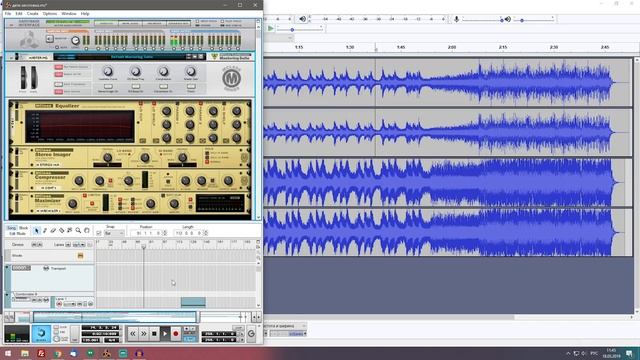Open the dropdown below Audacity play-at-speed toolbar
Image resolution: width=640 pixels, height=360 pixels.
tap(290, 38)
